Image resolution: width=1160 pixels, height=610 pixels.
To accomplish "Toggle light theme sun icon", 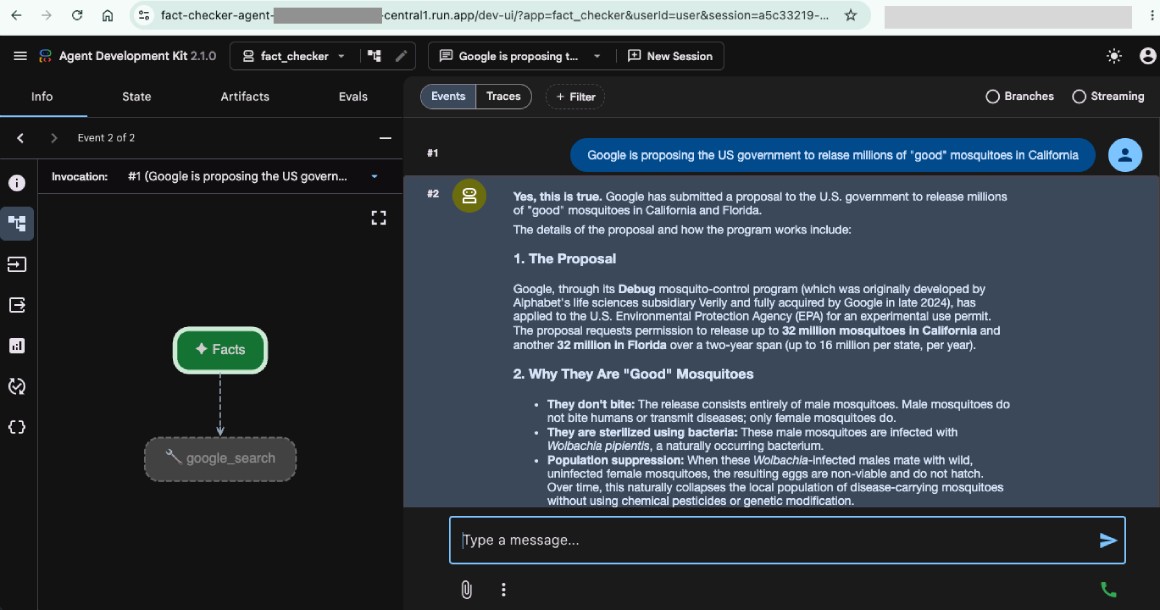I will point(1114,56).
